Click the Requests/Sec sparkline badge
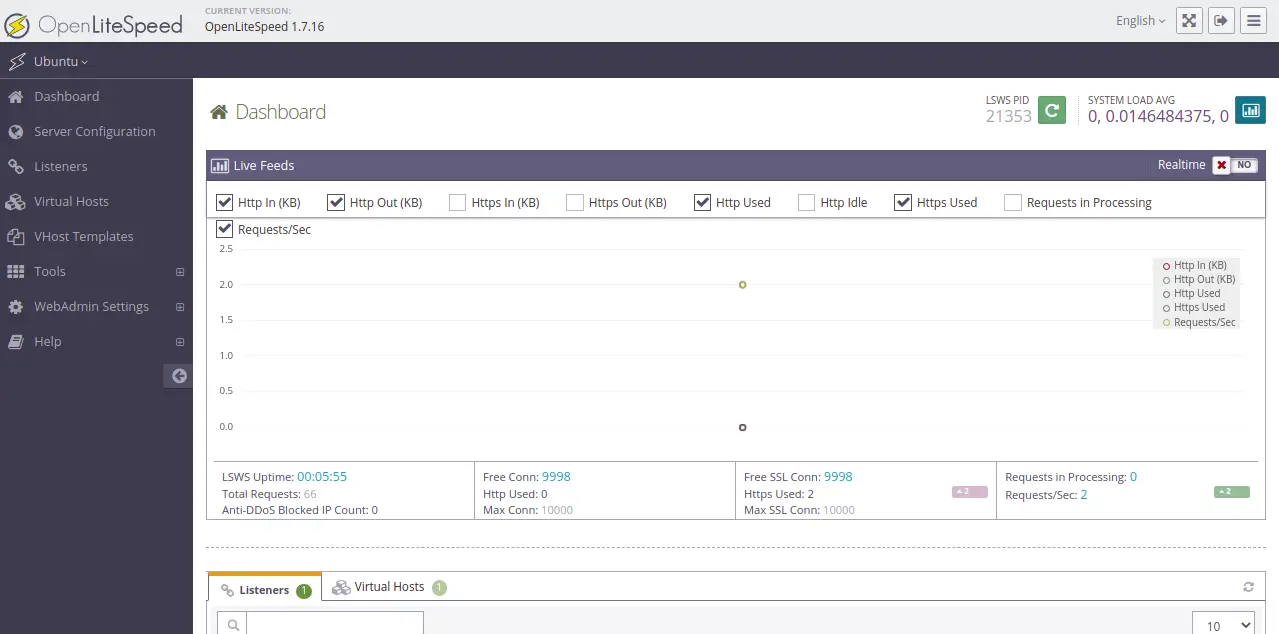 [x=1232, y=492]
